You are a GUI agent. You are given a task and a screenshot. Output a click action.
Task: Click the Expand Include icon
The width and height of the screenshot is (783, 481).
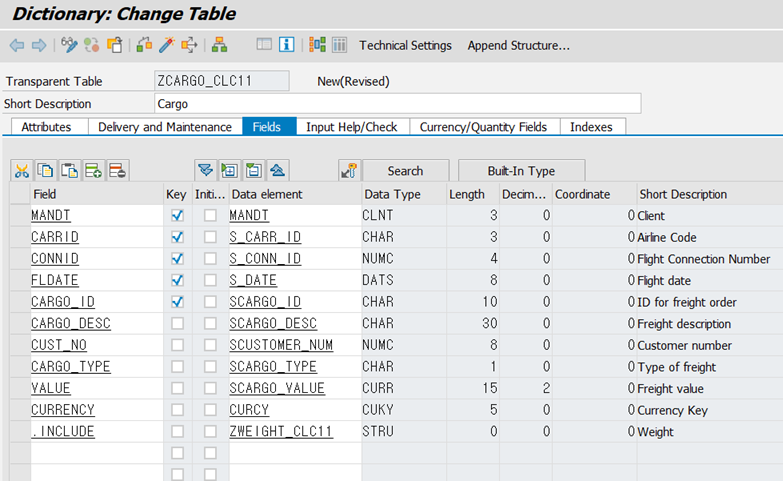pos(205,171)
